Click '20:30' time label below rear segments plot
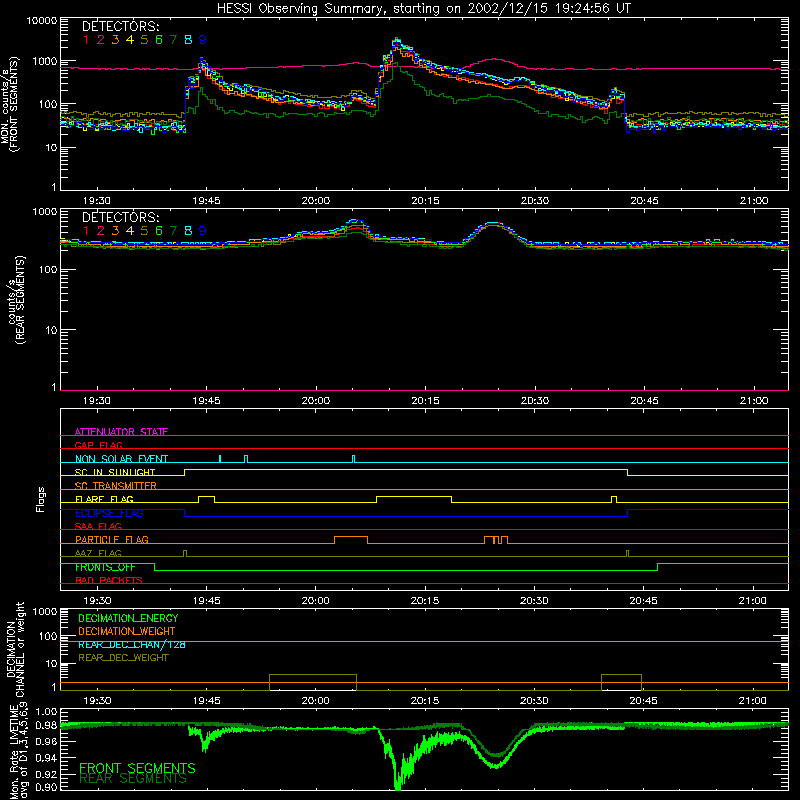 coord(535,401)
